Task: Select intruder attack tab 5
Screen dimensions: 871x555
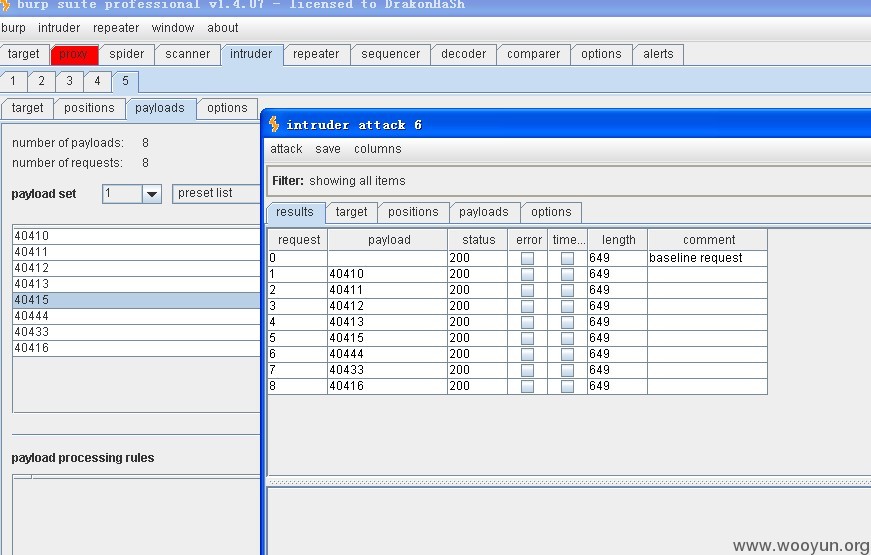Action: (126, 81)
